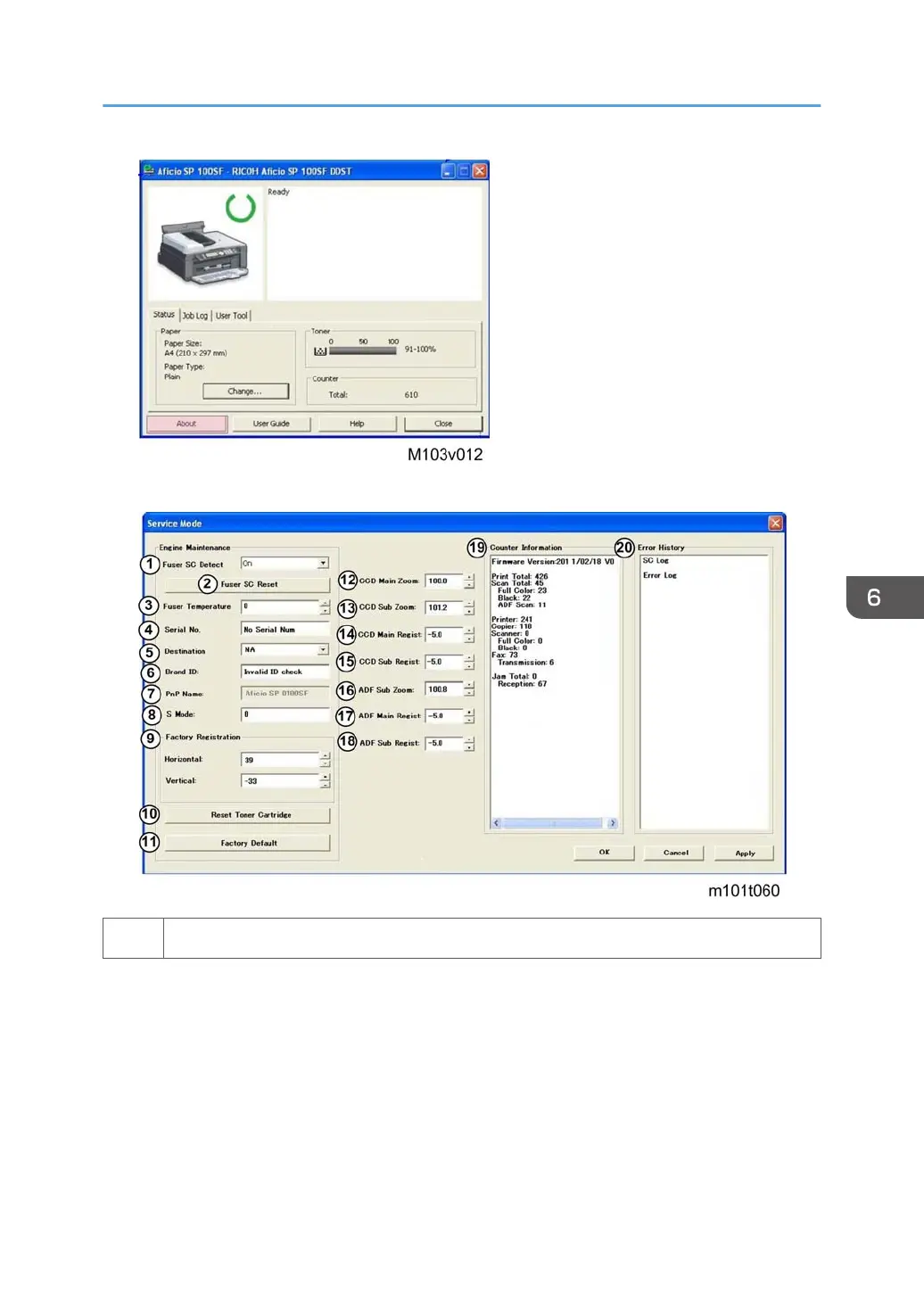Click Apply in the Service Mode dialog
The height and width of the screenshot is (1311, 924).
(x=745, y=853)
